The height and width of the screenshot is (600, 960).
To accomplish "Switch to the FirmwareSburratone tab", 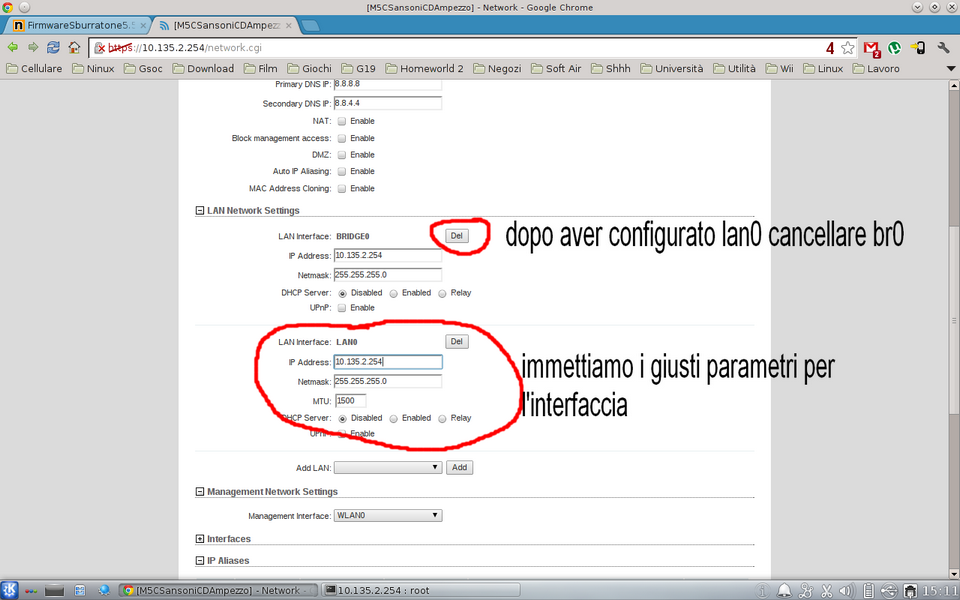I will coord(76,24).
